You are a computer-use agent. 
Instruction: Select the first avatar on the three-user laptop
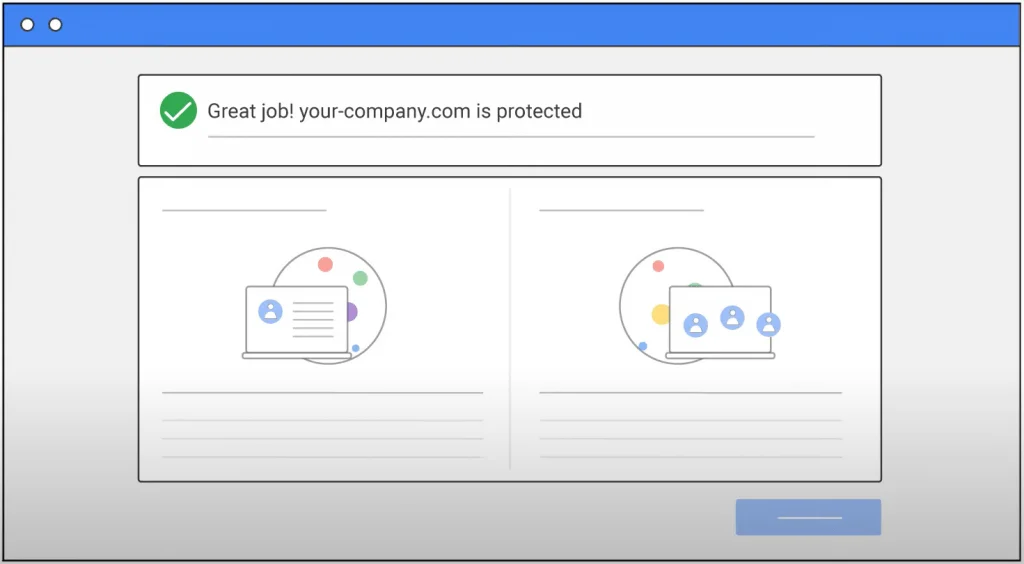pos(695,325)
